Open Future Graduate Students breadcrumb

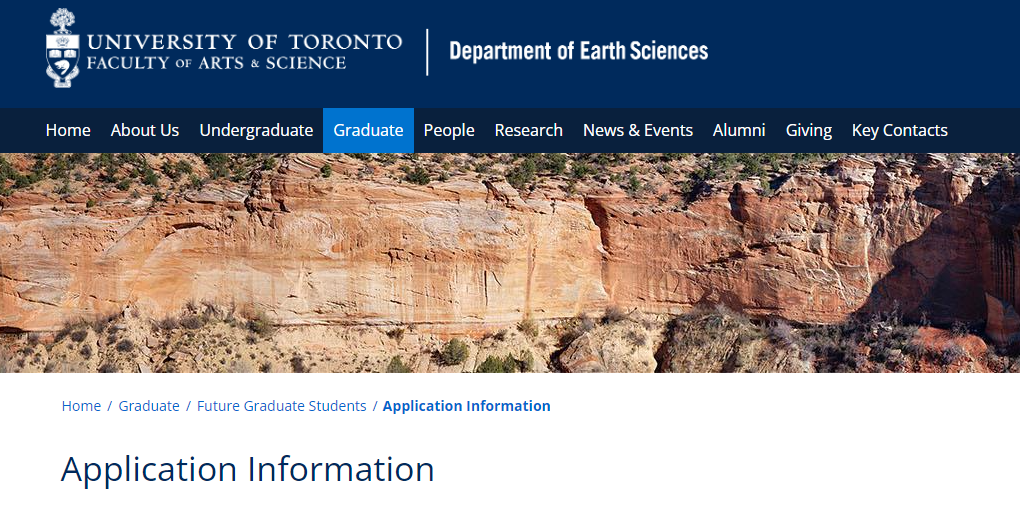pyautogui.click(x=282, y=406)
